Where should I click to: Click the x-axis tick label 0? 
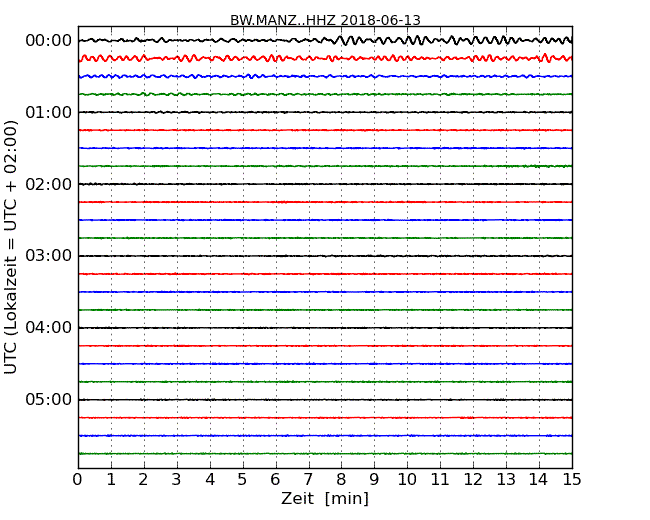point(78,480)
